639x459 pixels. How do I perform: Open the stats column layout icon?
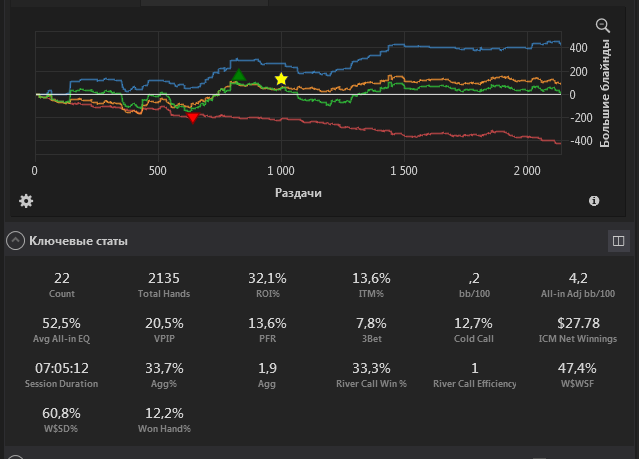[618, 241]
